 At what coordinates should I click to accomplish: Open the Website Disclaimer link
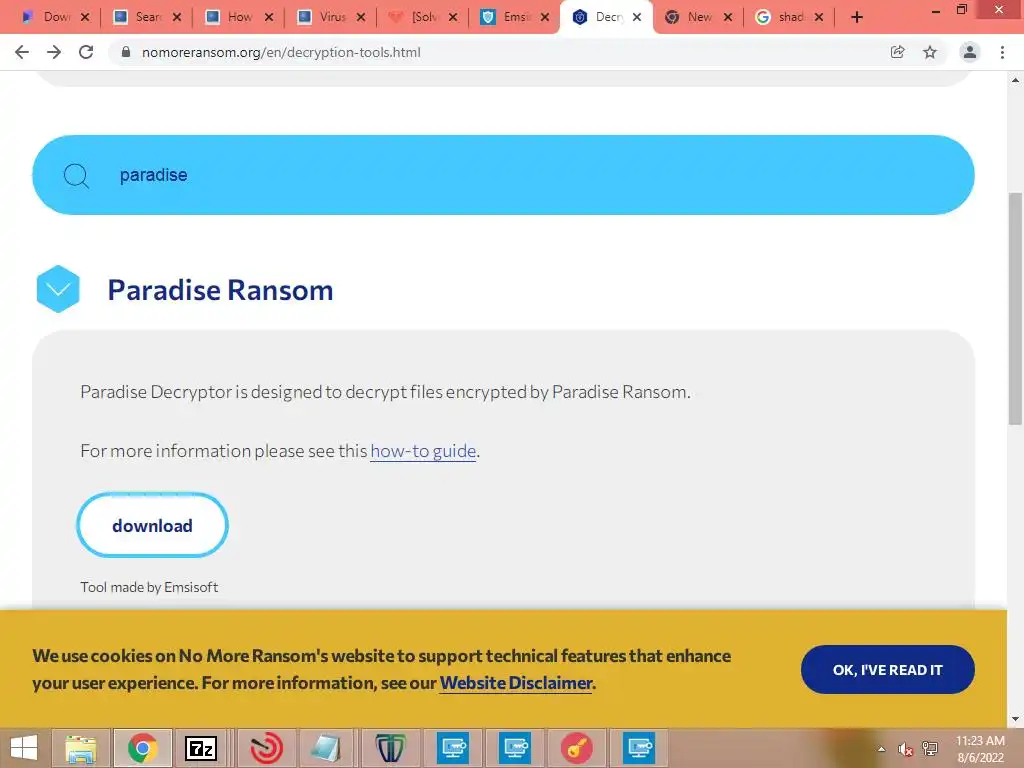pyautogui.click(x=516, y=682)
